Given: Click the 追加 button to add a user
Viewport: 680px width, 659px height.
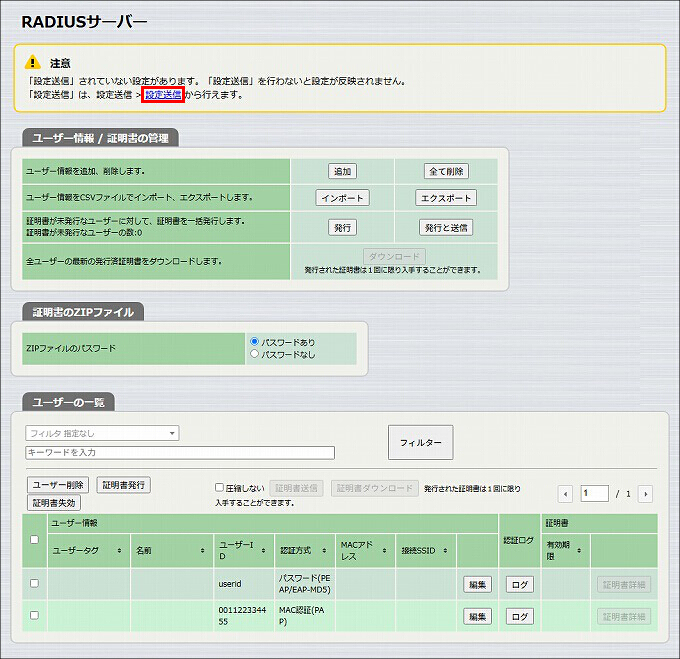Looking at the screenshot, I should (342, 171).
